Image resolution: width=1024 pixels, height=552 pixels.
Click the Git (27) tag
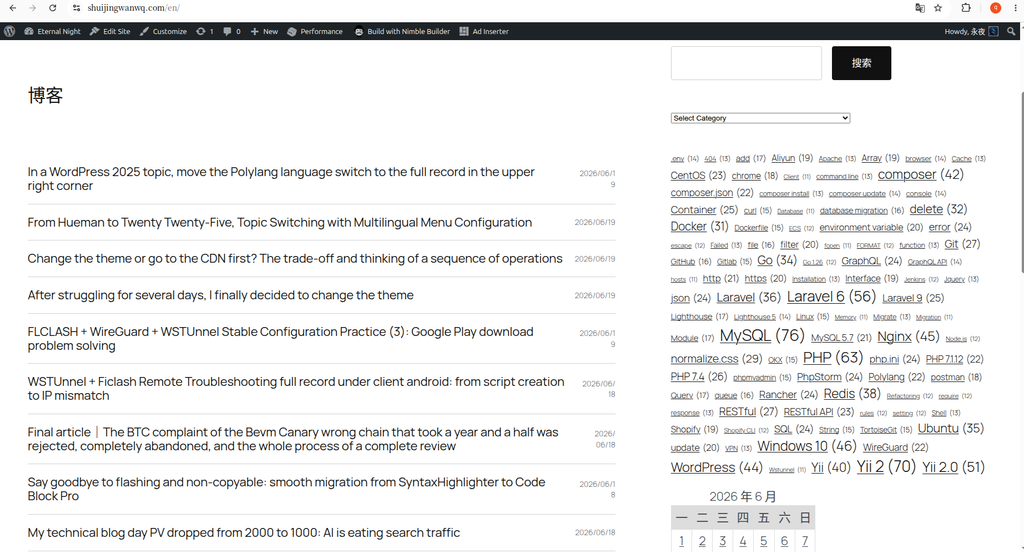(x=962, y=244)
